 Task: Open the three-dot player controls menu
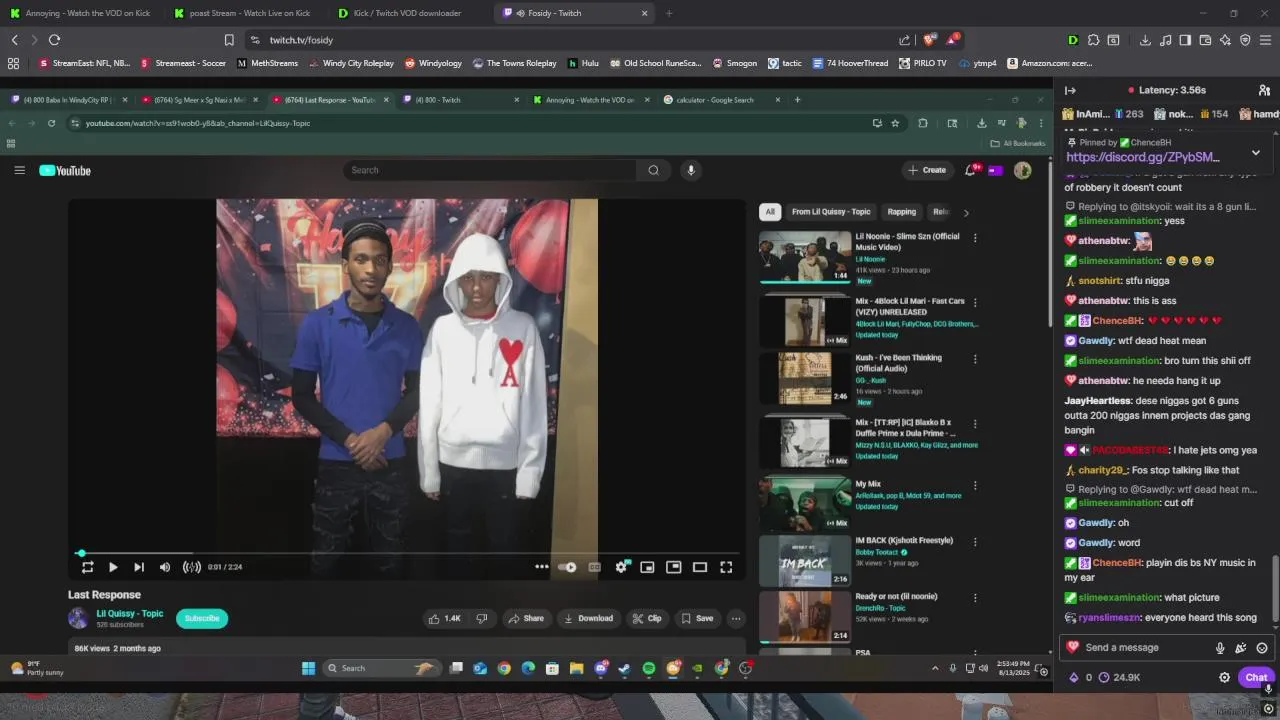(541, 567)
